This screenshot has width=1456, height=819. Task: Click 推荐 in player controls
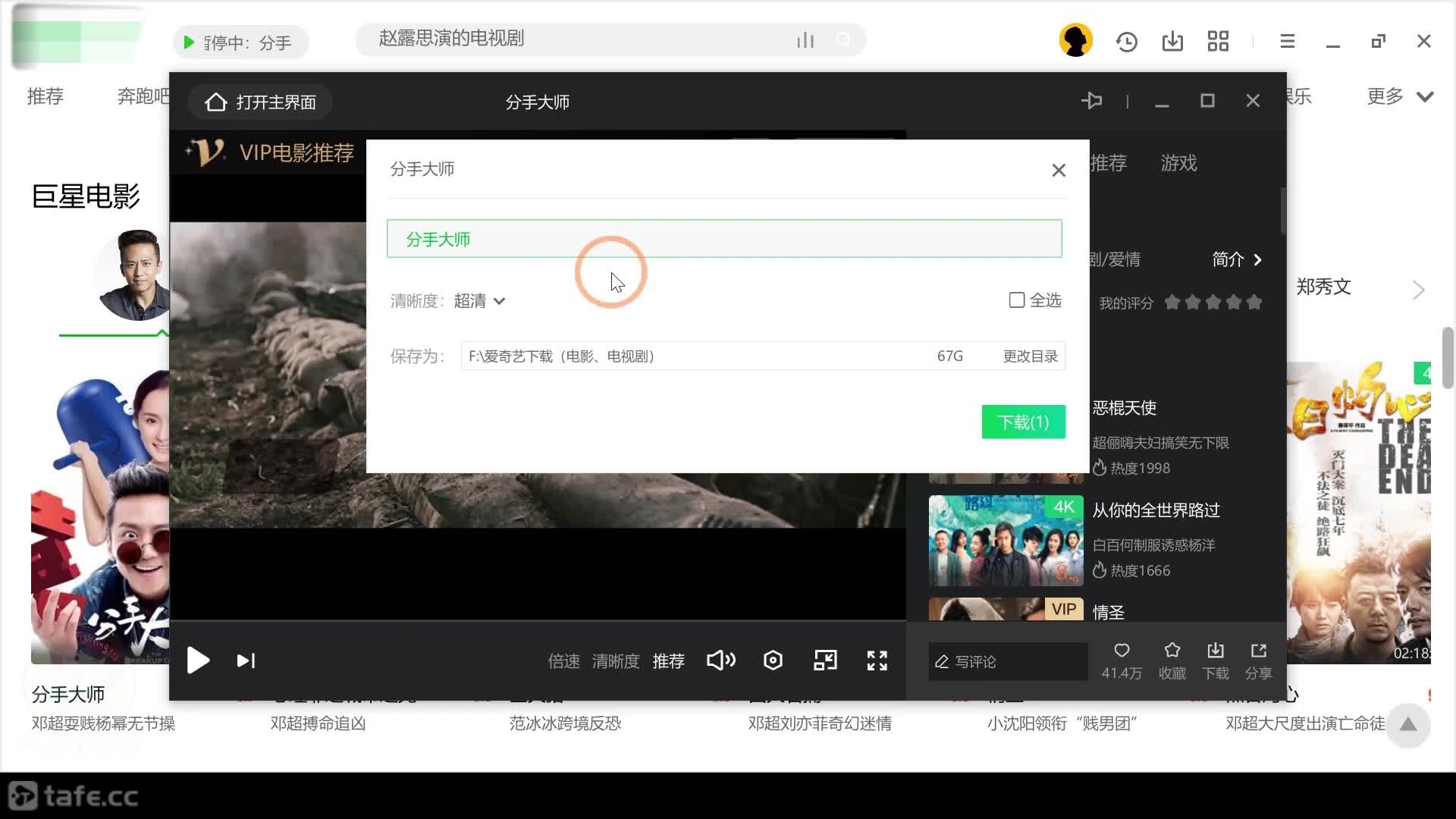coord(668,661)
